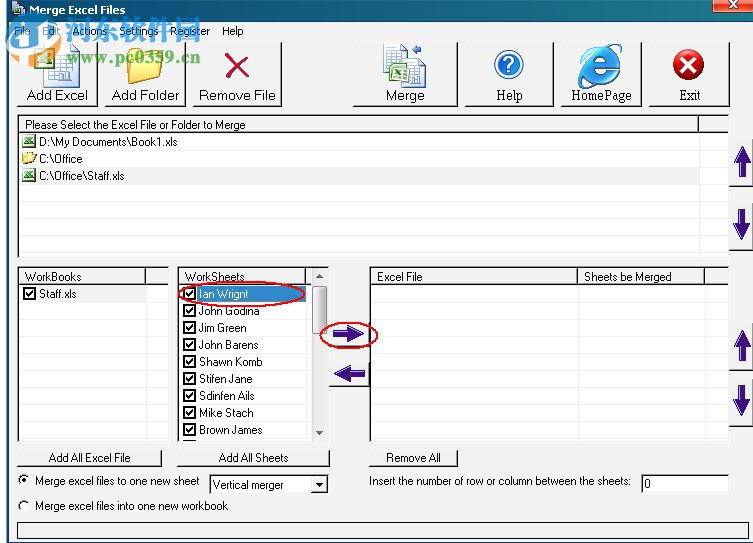Toggle the Stifen Jane worksheet checkbox
Screen dimensions: 753x543
(190, 378)
